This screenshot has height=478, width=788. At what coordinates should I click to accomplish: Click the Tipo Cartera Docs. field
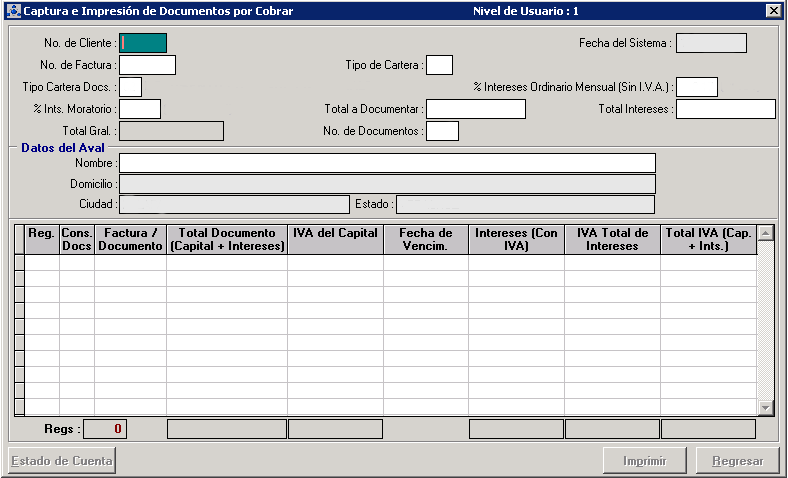tap(130, 87)
